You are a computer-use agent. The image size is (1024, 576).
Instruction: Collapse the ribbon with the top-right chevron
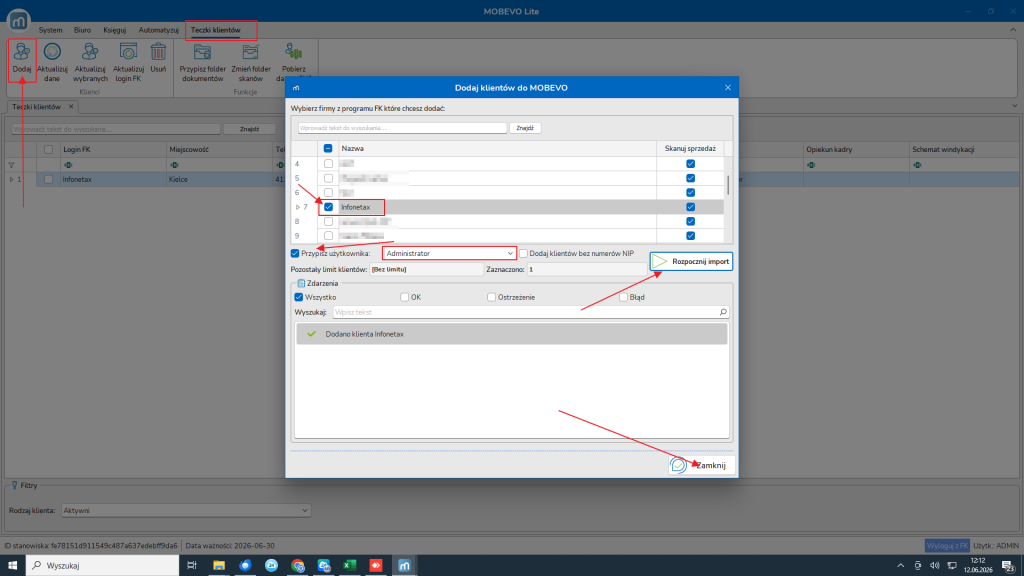pyautogui.click(x=1013, y=29)
